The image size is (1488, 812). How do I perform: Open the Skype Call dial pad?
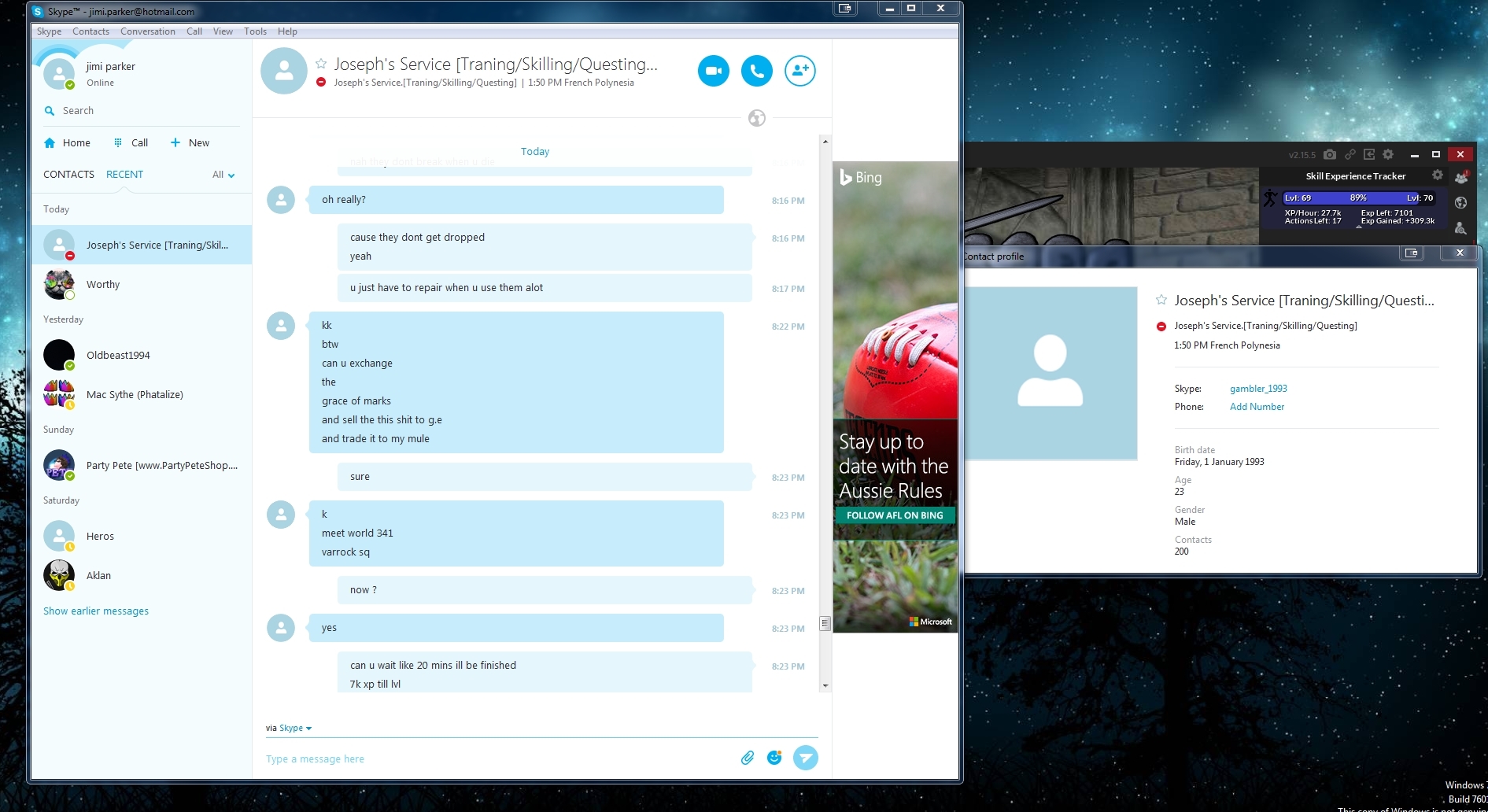click(x=131, y=142)
